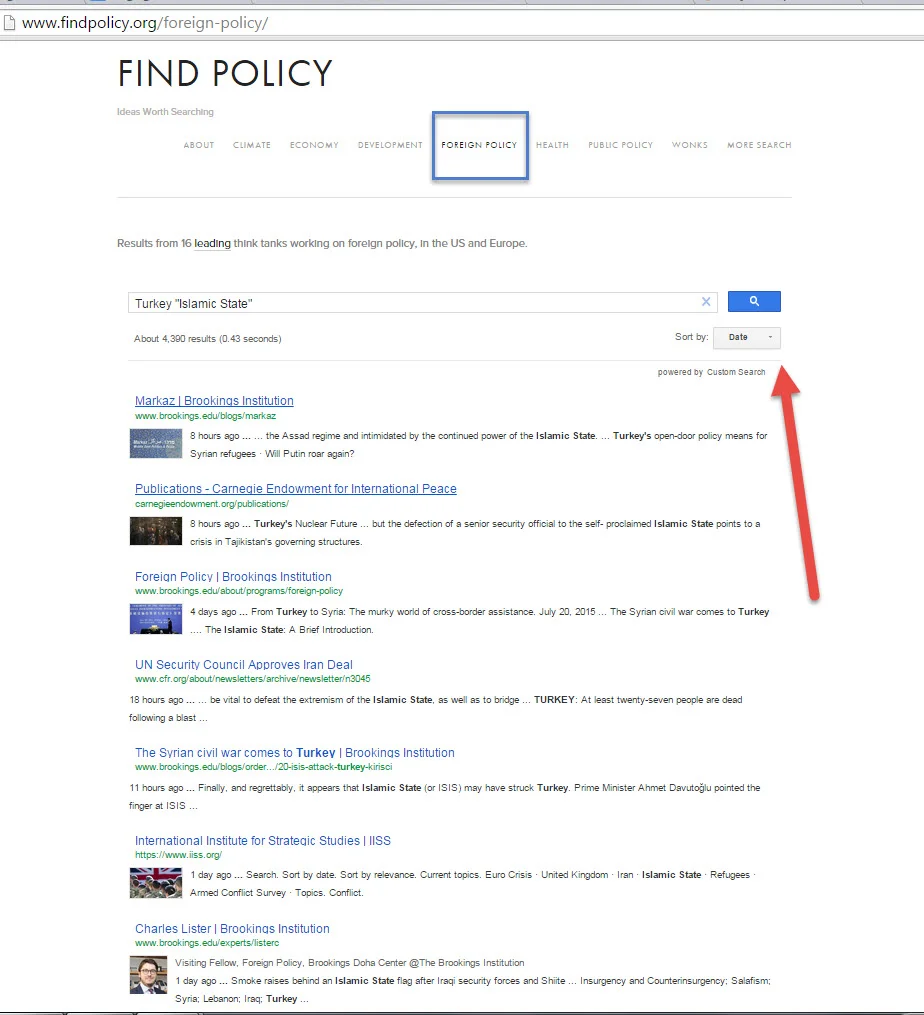Screen dimensions: 924x1015
Task: Open Publications - Carnegie Endowment result
Action: pyautogui.click(x=296, y=489)
